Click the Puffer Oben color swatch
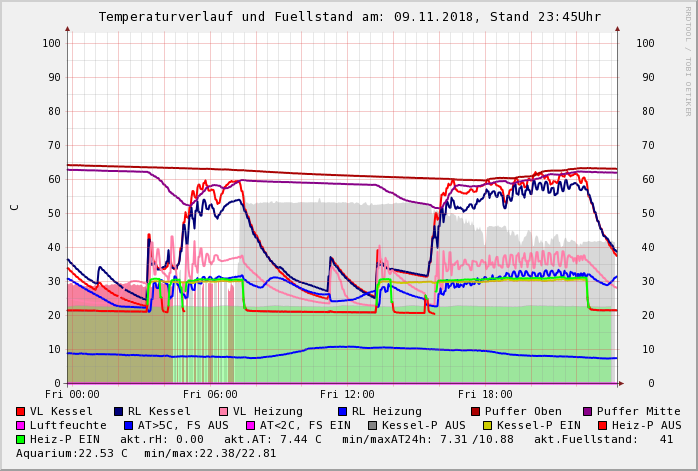Viewport: 698px width, 471px height. [x=476, y=412]
